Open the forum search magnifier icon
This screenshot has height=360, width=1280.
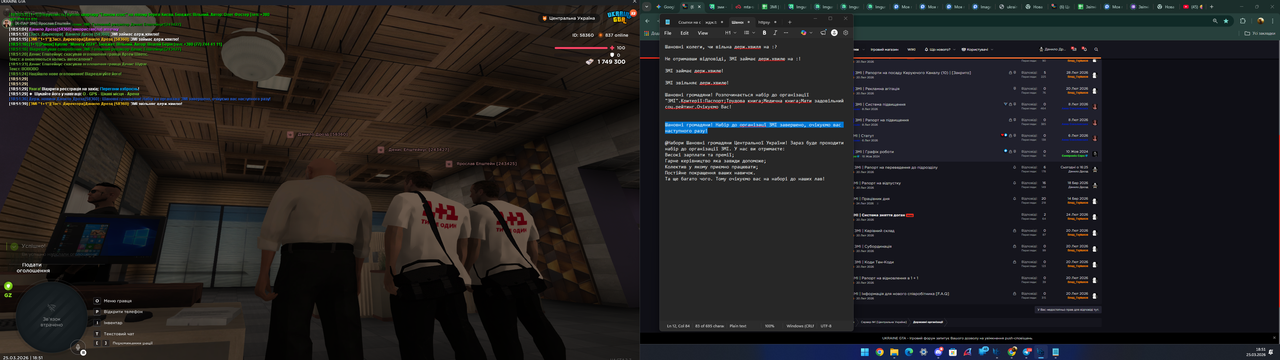(x=1096, y=49)
